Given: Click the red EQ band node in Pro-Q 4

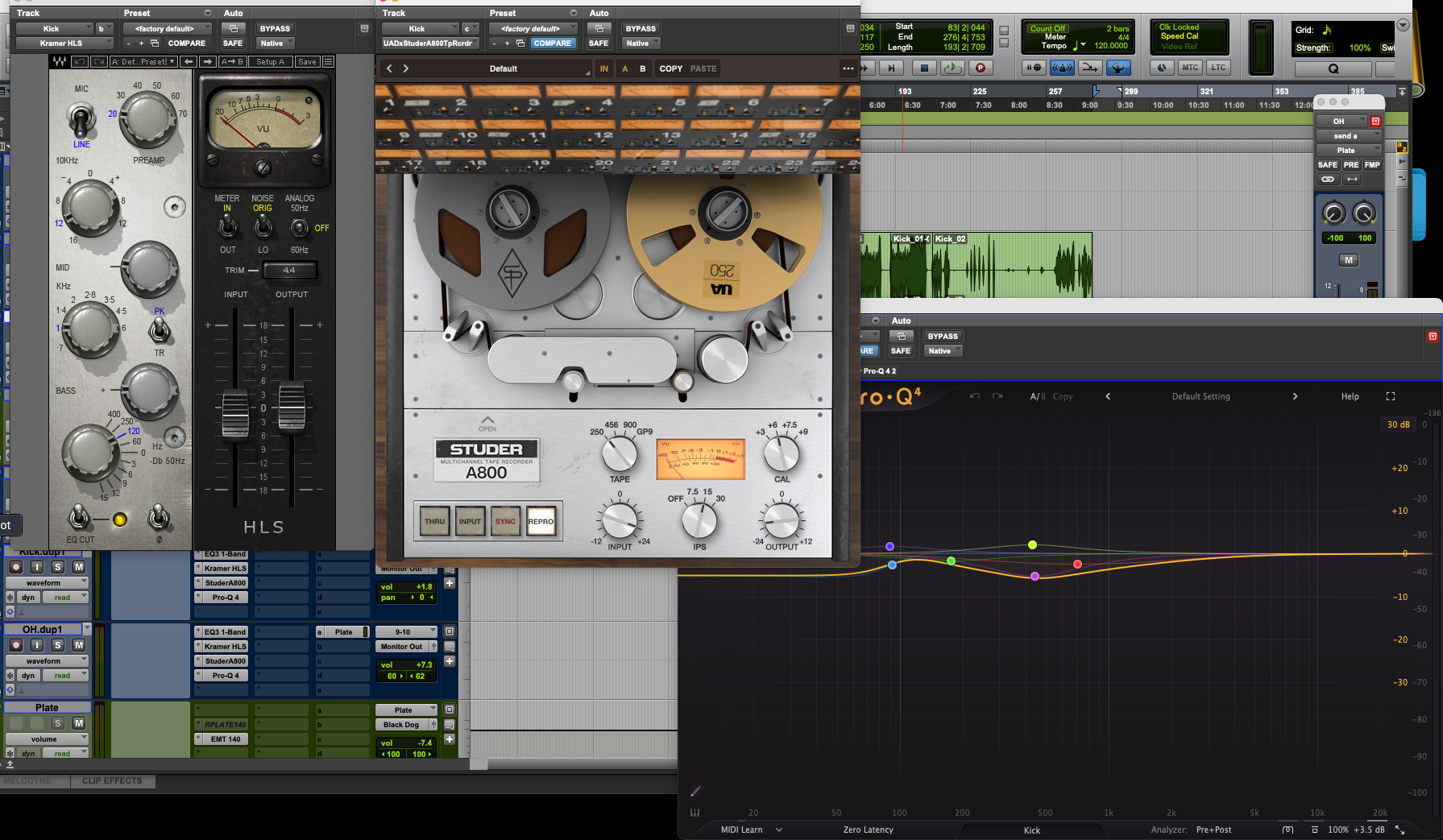Looking at the screenshot, I should (x=1078, y=564).
